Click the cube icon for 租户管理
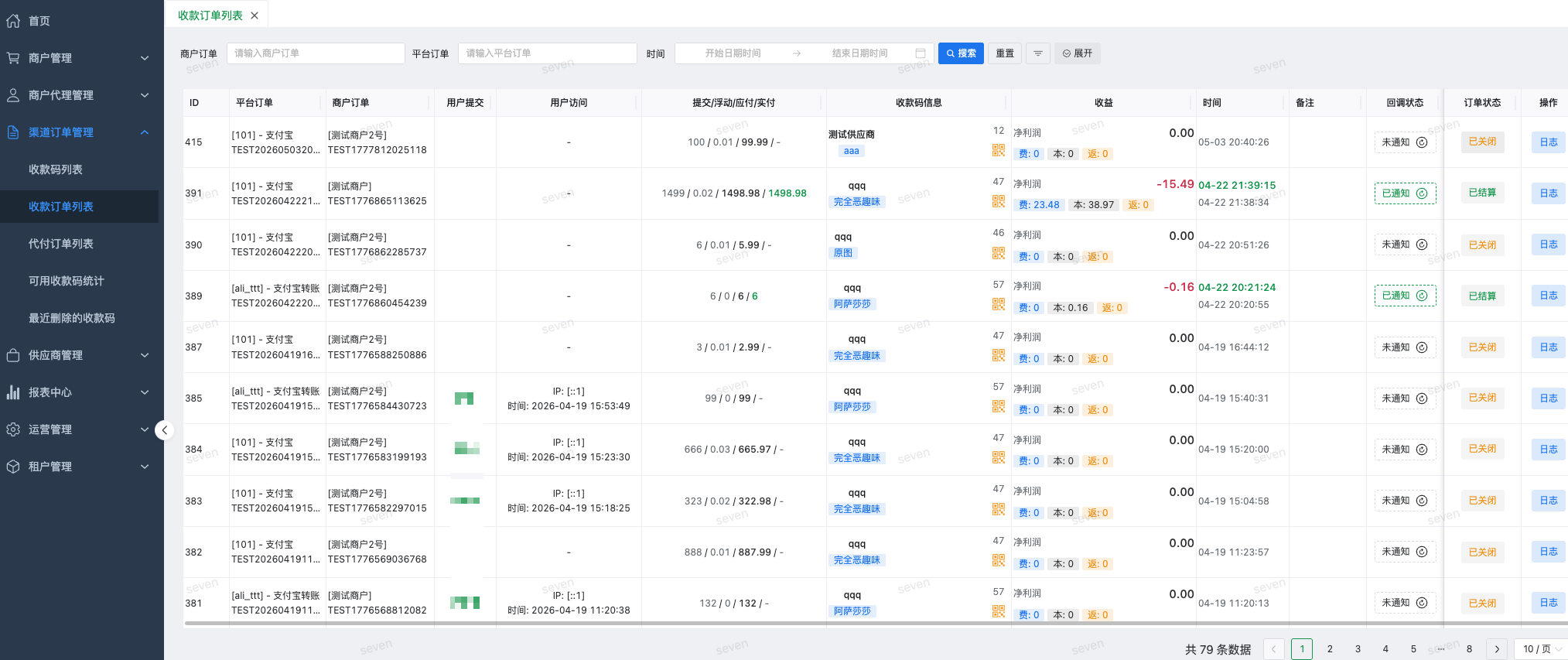The width and height of the screenshot is (1568, 660). 13,467
